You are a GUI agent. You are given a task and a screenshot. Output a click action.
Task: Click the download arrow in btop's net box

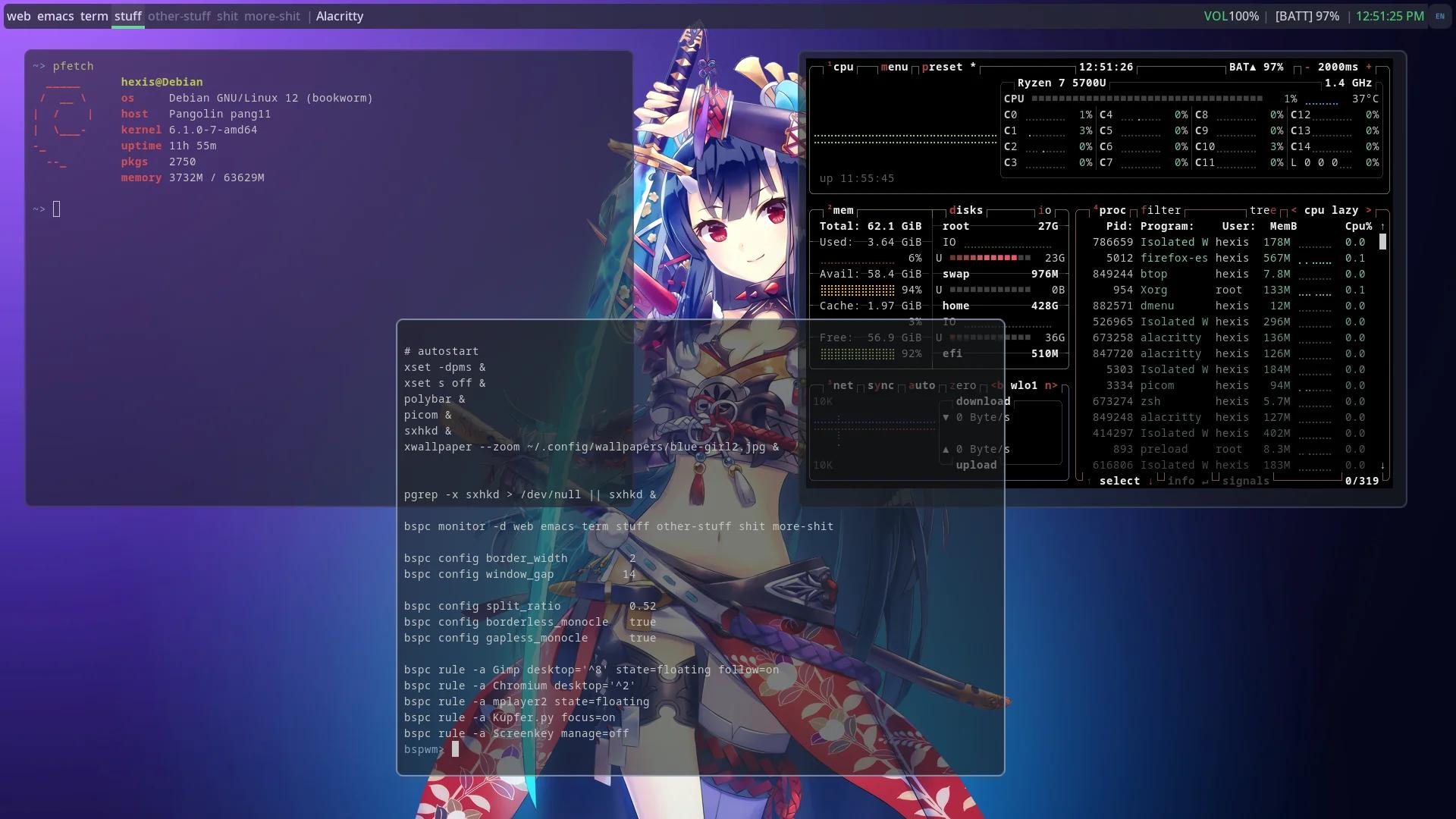pyautogui.click(x=946, y=417)
